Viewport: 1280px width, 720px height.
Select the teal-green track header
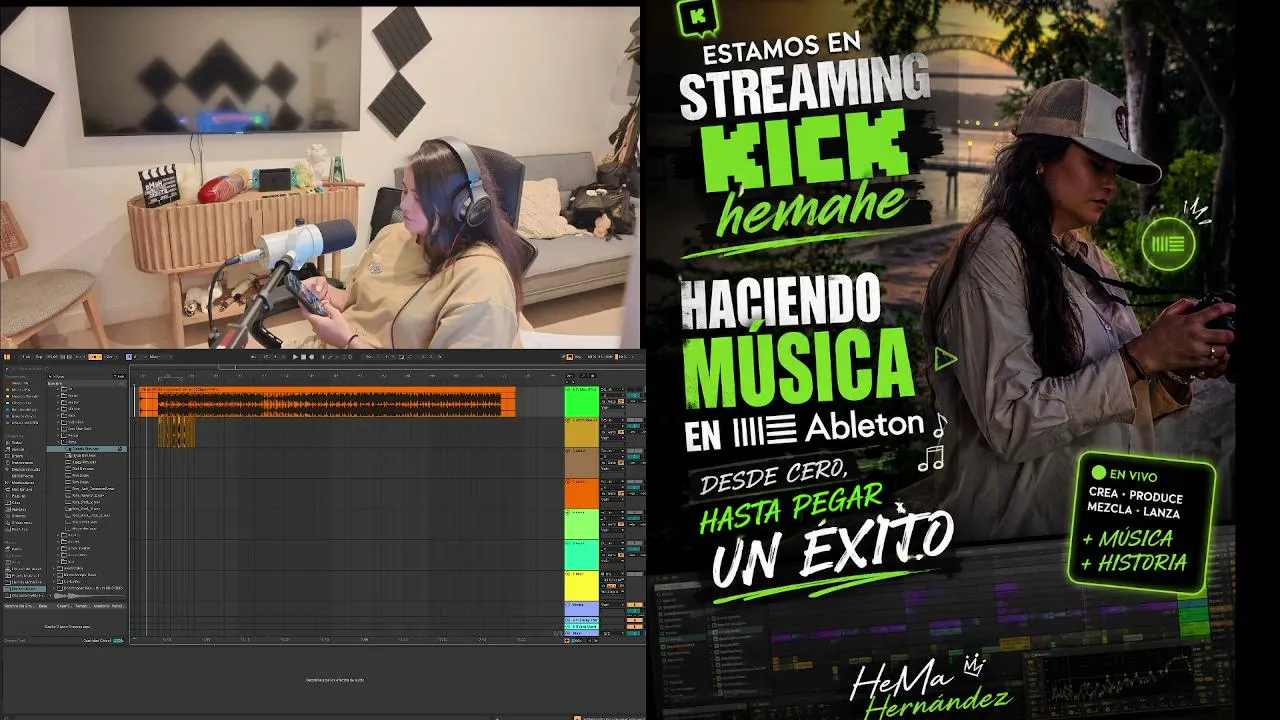(x=581, y=555)
